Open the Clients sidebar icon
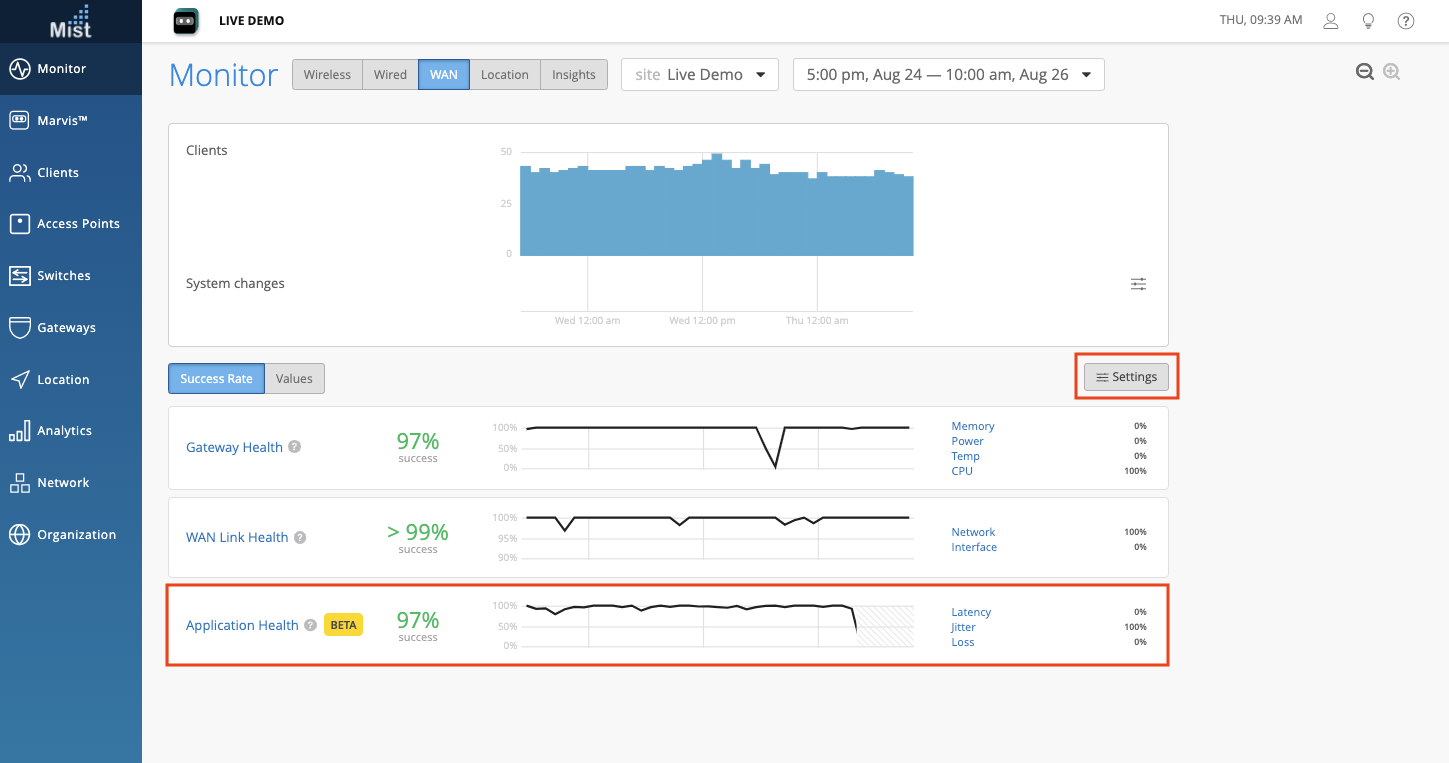The width and height of the screenshot is (1449, 763). pyautogui.click(x=19, y=172)
